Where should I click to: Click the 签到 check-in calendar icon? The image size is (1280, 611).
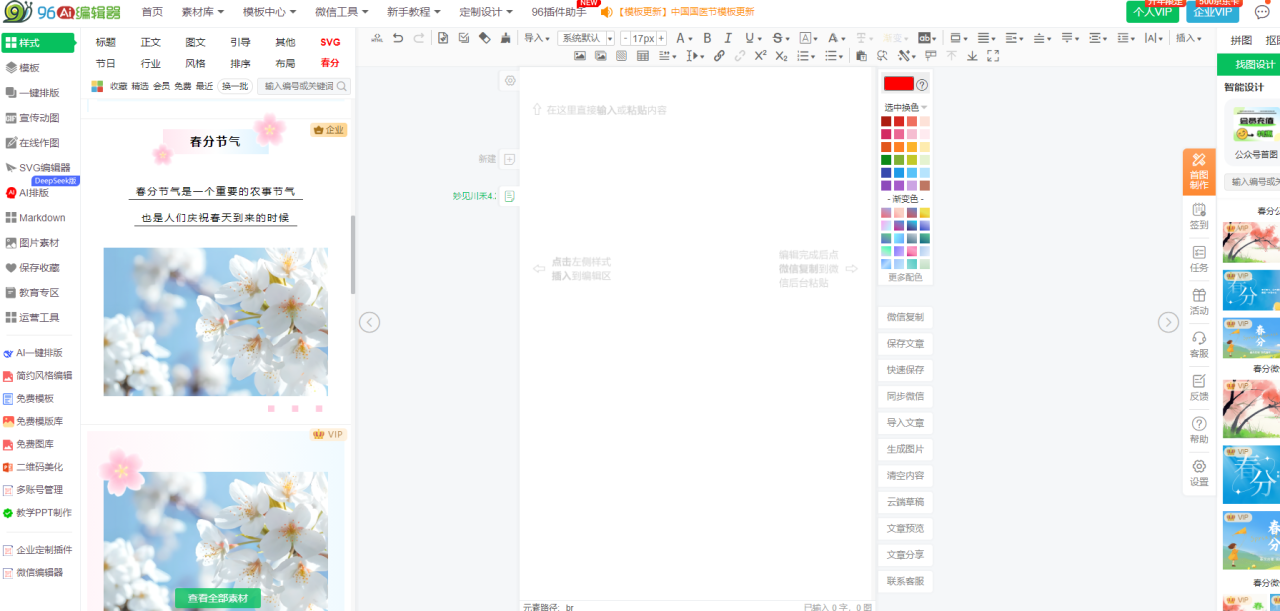coord(1199,216)
